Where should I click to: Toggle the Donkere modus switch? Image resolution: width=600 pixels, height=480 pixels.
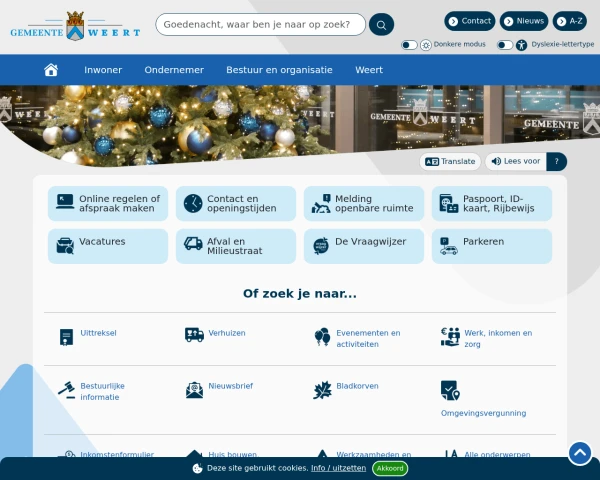pyautogui.click(x=409, y=45)
